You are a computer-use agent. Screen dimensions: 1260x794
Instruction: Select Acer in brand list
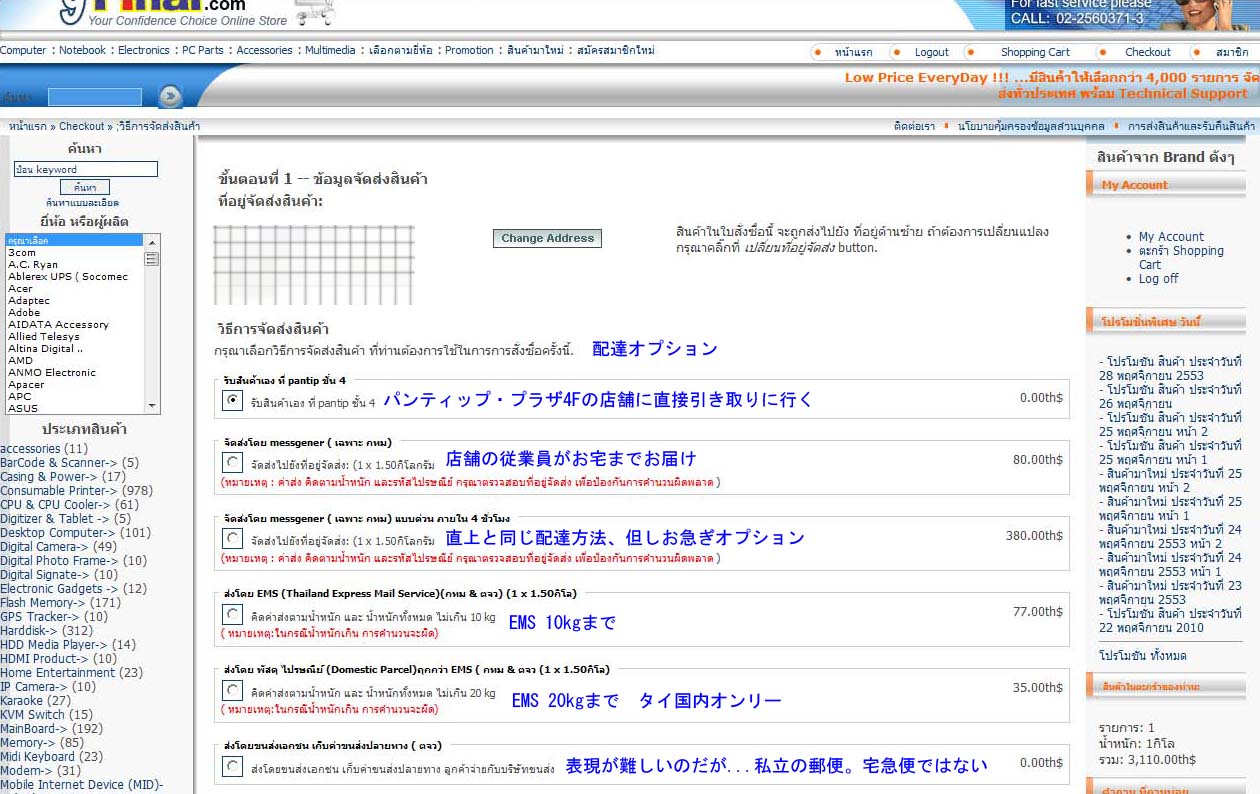click(20, 289)
